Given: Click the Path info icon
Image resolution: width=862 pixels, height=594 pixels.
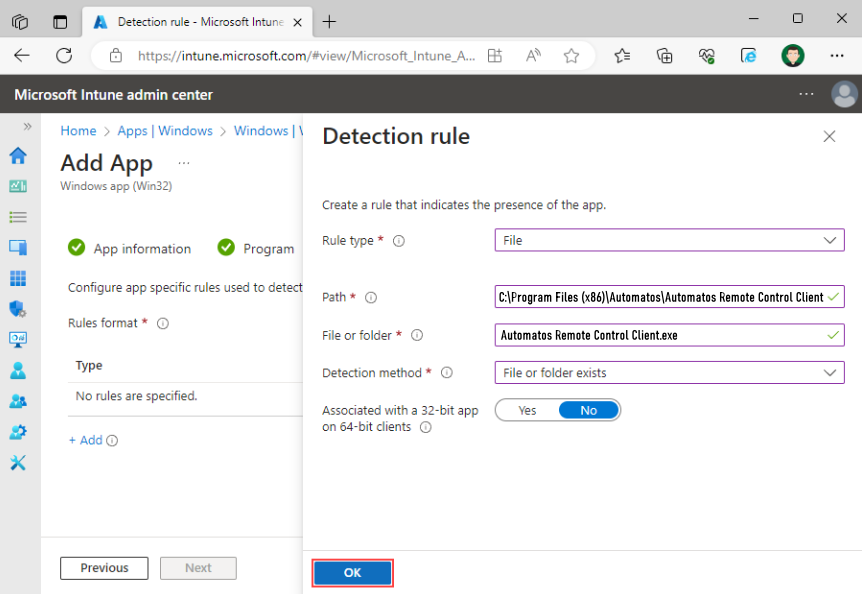Looking at the screenshot, I should [371, 298].
